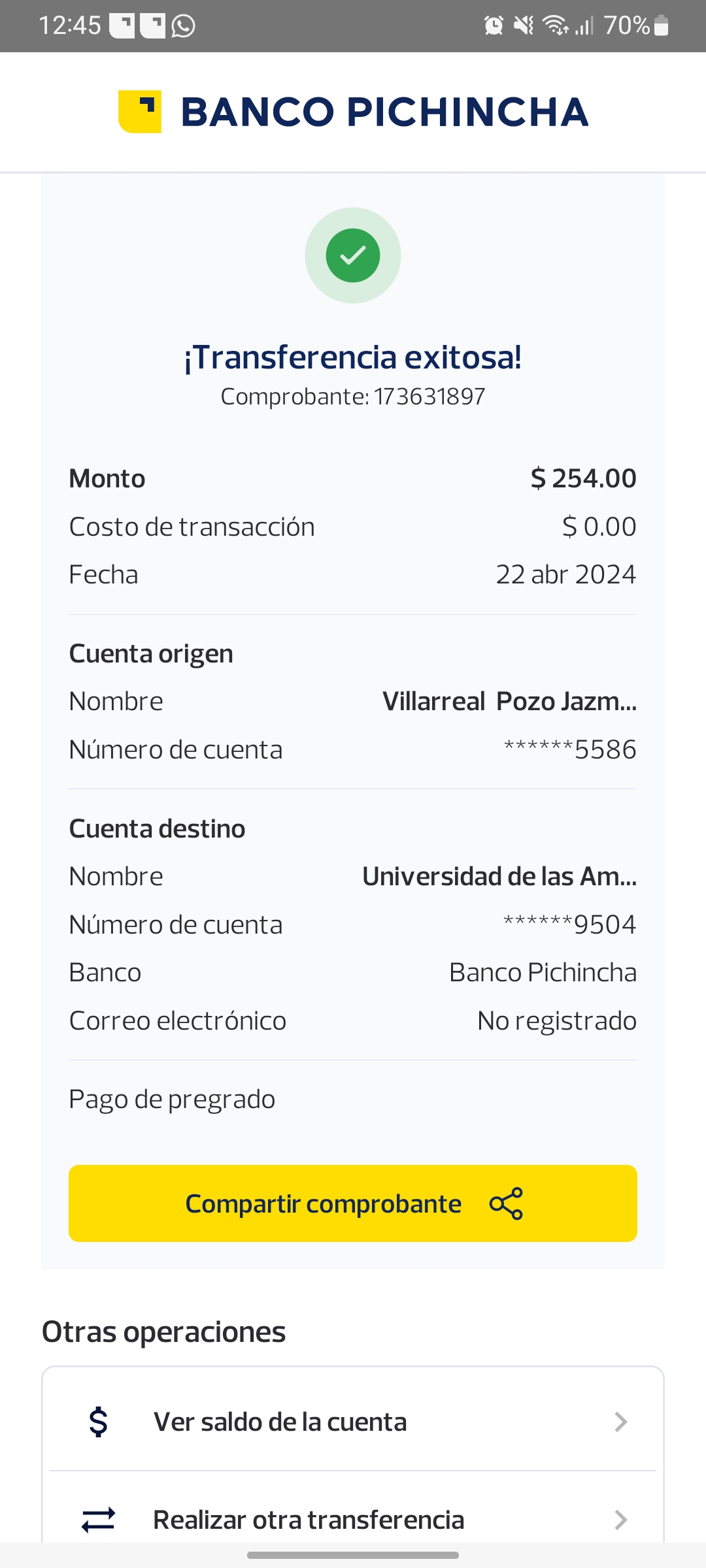
Task: Tap the bottom navigation gesture bar
Action: 353,1556
